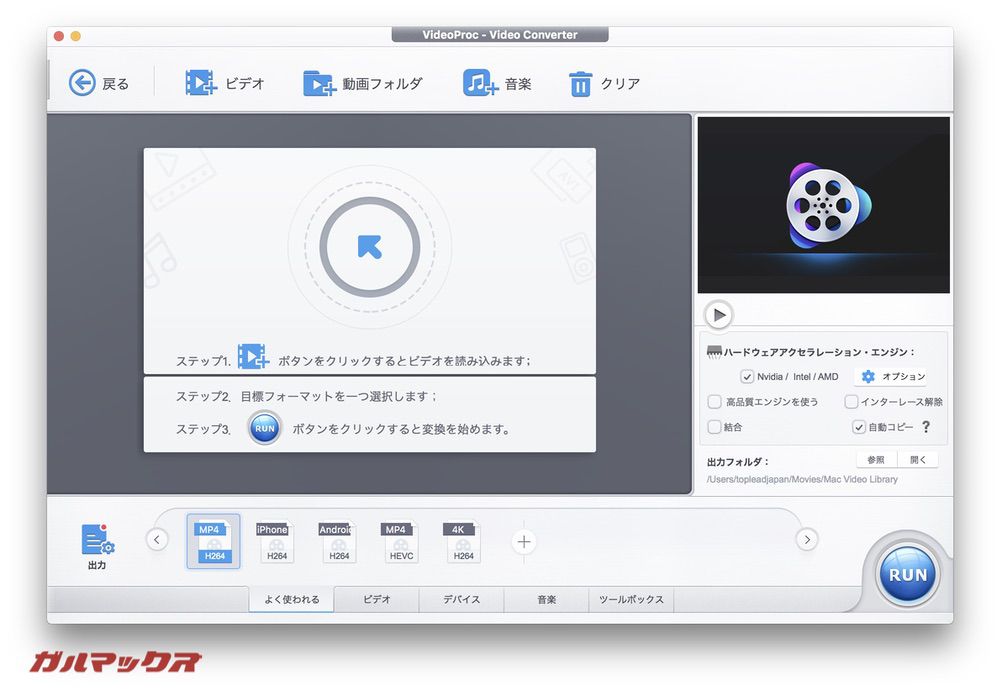Open output settings via the 出力 icon
1000x691 pixels.
tap(96, 540)
